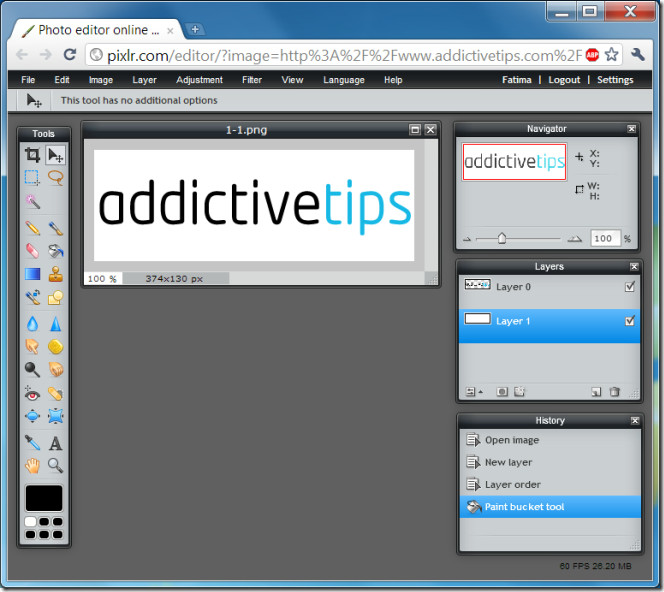Select the Lasso tool
The image size is (664, 592).
[55, 178]
